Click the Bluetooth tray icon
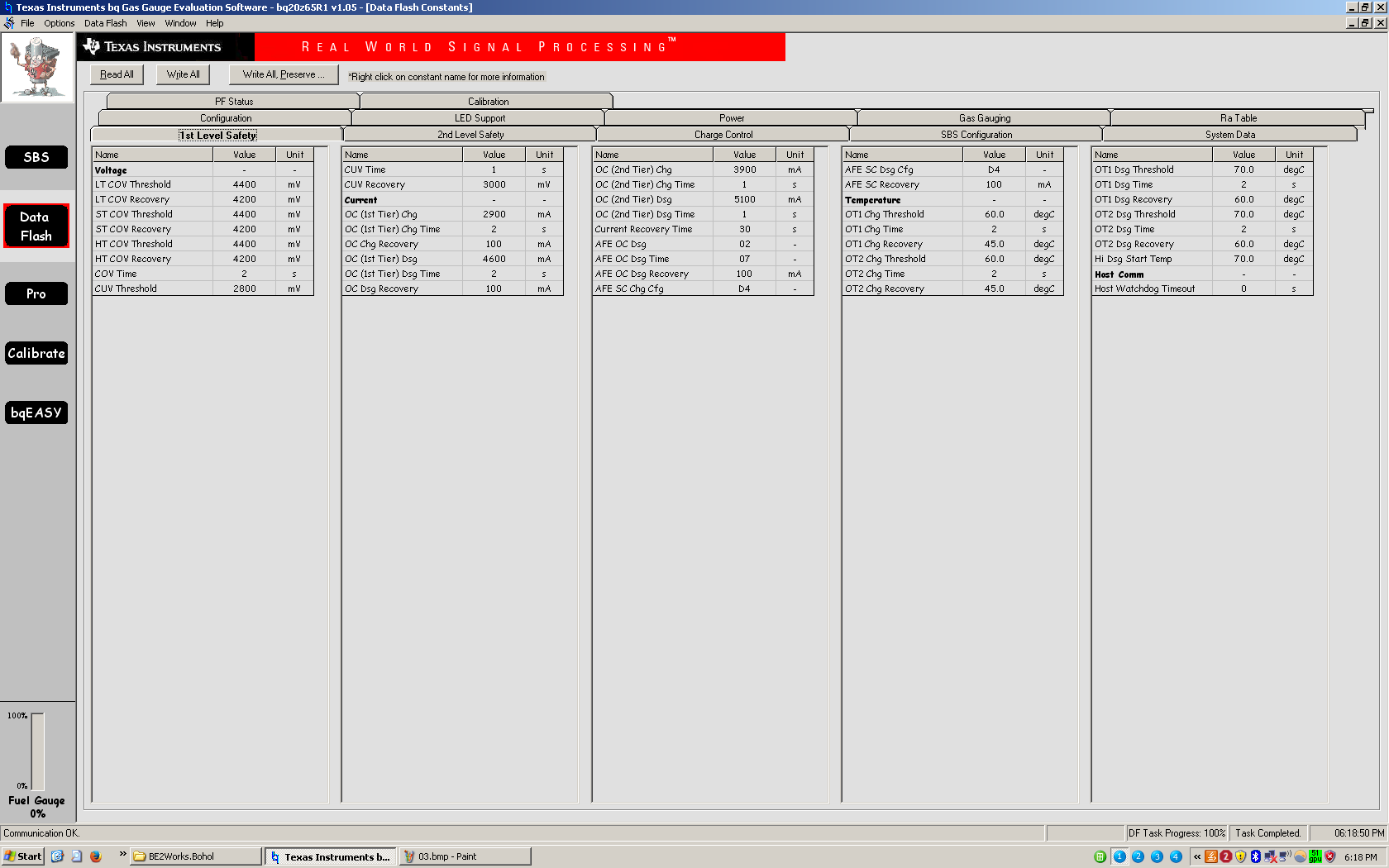Viewport: 1389px width, 868px height. point(1255,856)
